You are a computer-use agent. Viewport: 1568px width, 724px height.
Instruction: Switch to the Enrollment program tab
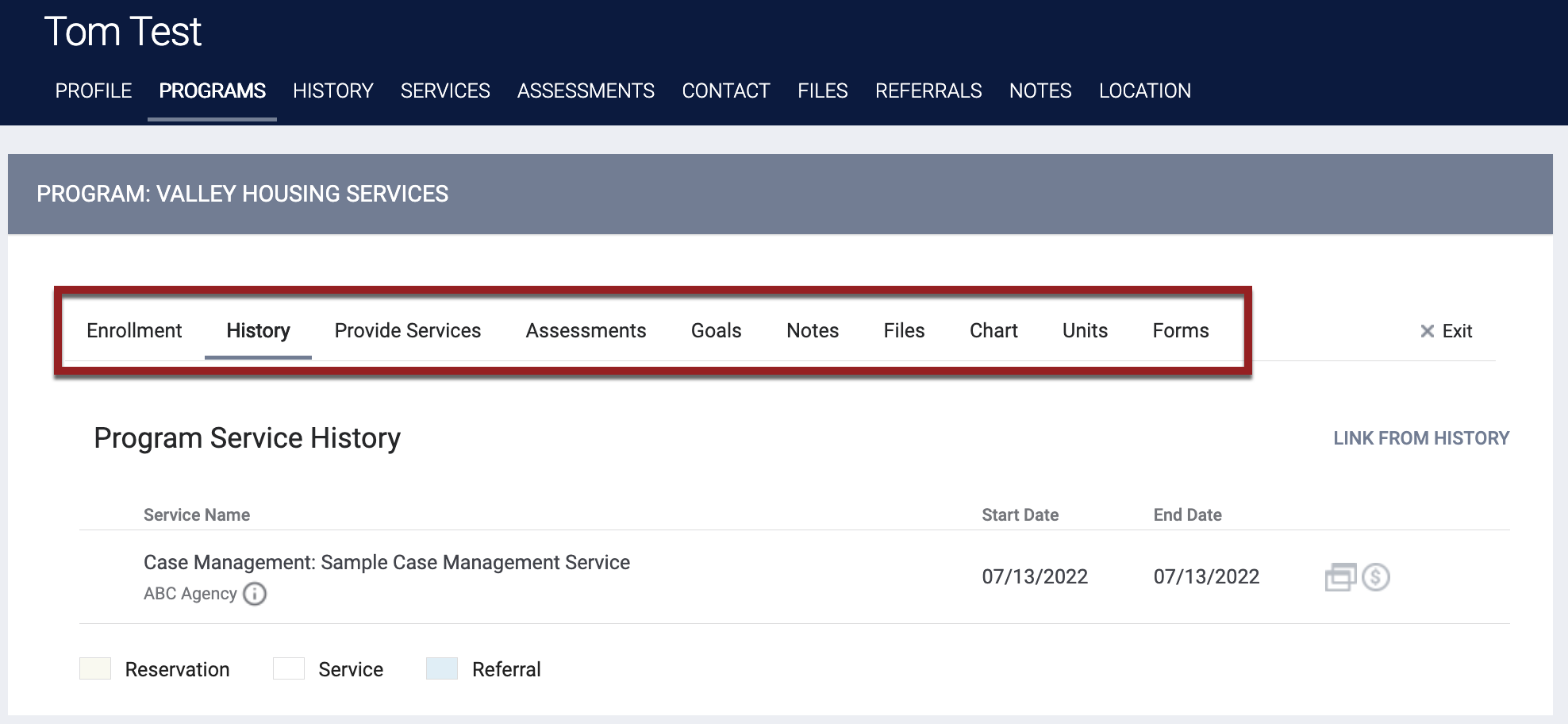pos(134,330)
